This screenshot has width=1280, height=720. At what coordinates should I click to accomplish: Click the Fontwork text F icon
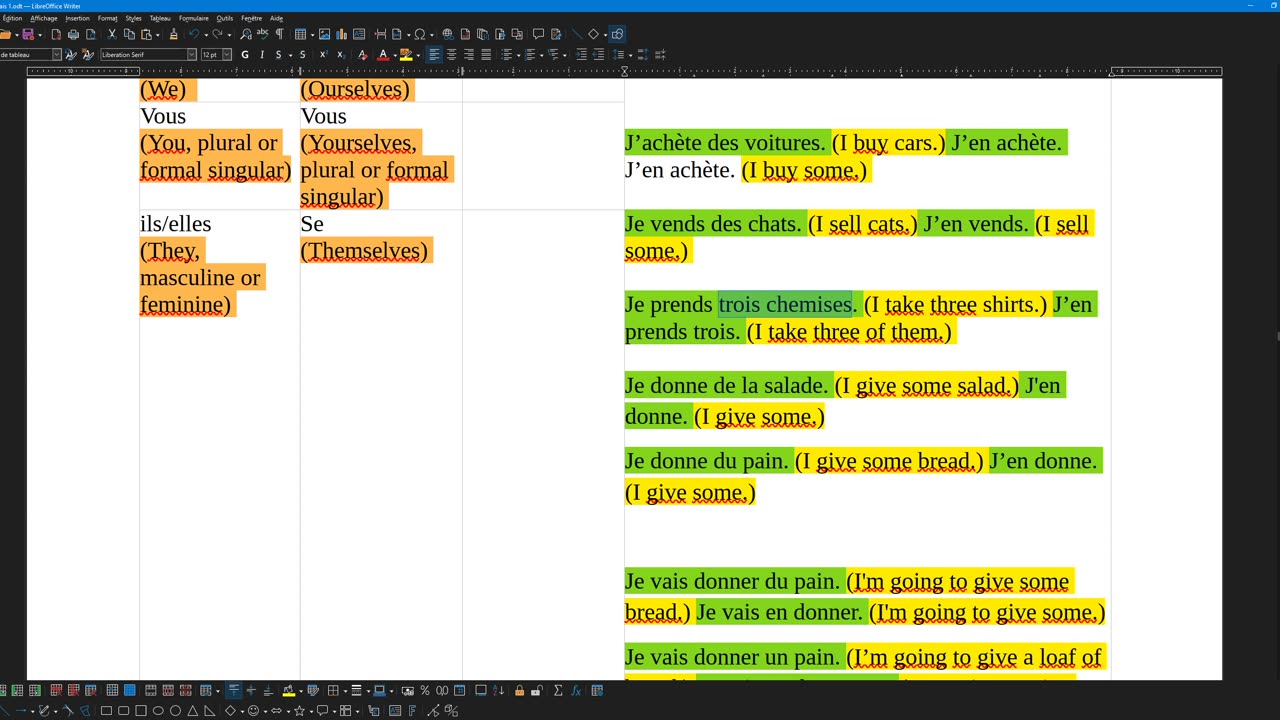[x=413, y=711]
